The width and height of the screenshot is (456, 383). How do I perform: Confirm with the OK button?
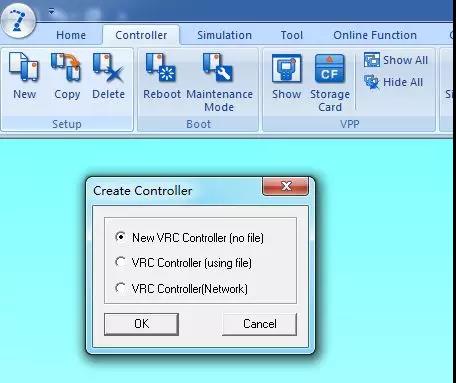(141, 324)
